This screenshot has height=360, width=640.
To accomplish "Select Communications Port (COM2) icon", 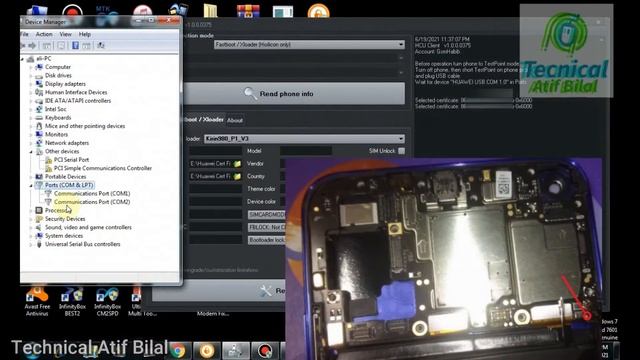I will [48, 202].
